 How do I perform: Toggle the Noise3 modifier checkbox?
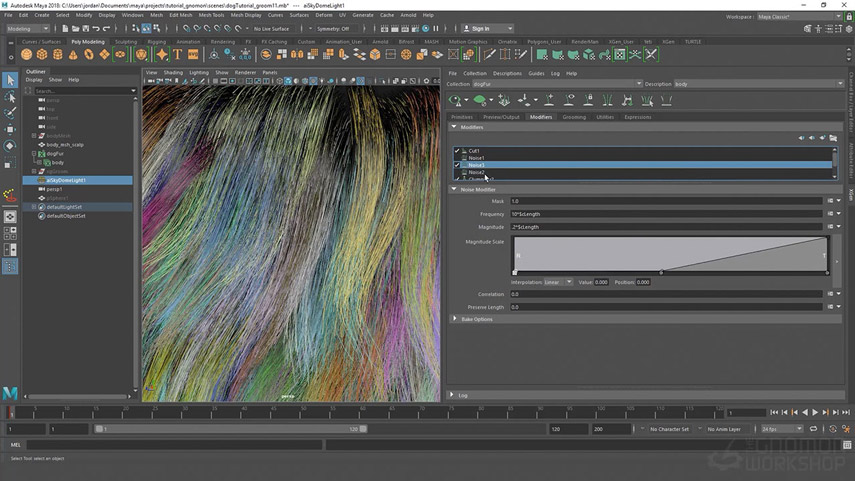[x=457, y=165]
